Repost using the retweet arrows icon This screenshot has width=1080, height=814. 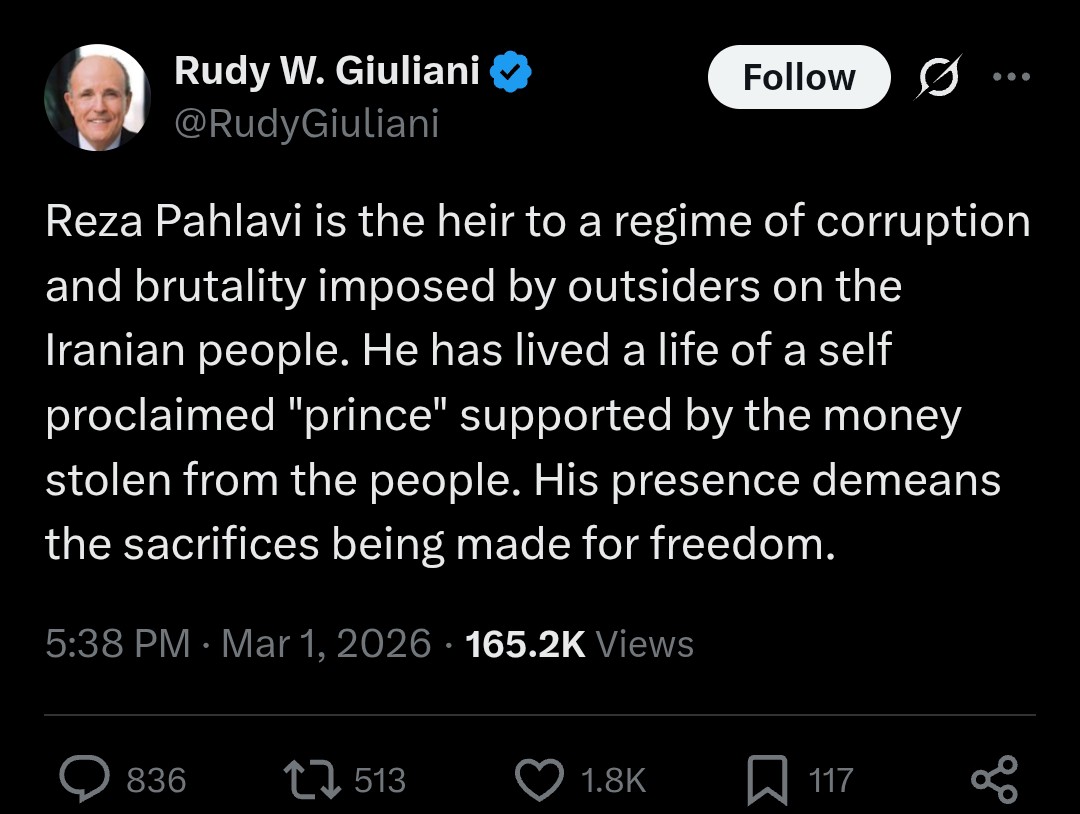pos(312,779)
